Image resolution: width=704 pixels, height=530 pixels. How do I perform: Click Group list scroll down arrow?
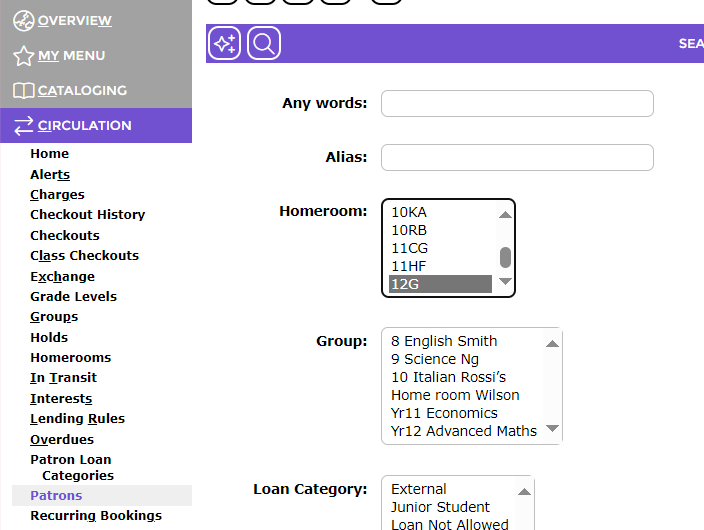[552, 428]
